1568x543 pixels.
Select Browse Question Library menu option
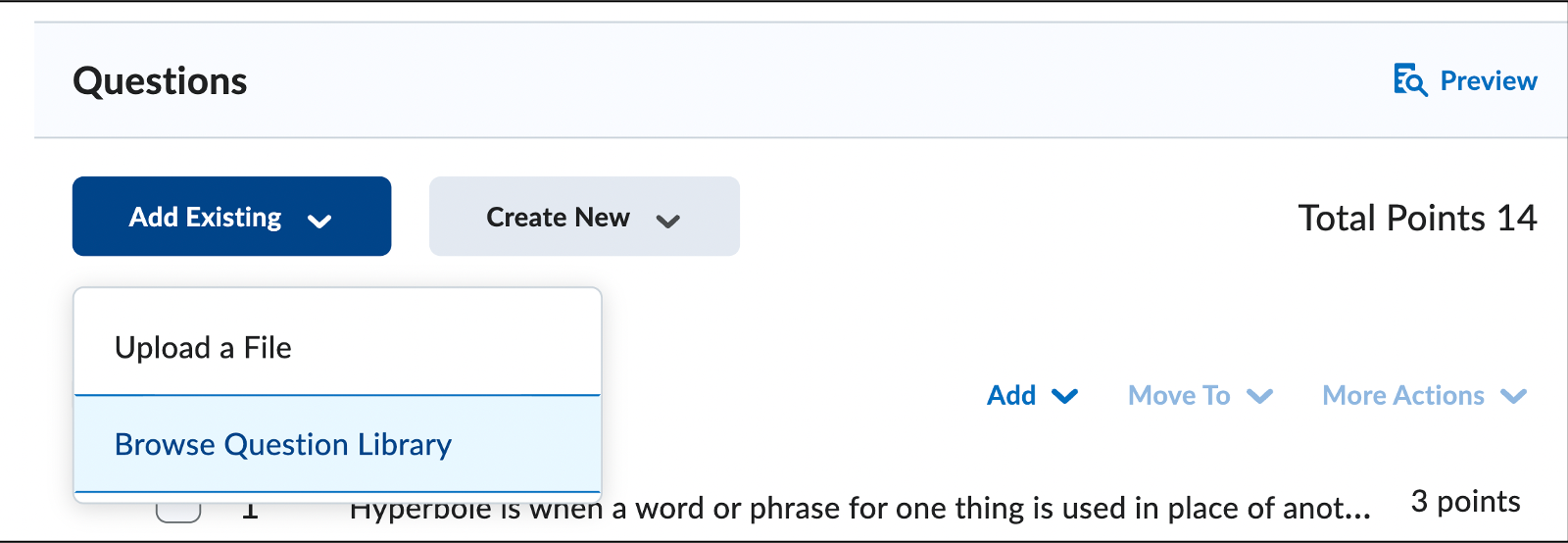[x=283, y=445]
